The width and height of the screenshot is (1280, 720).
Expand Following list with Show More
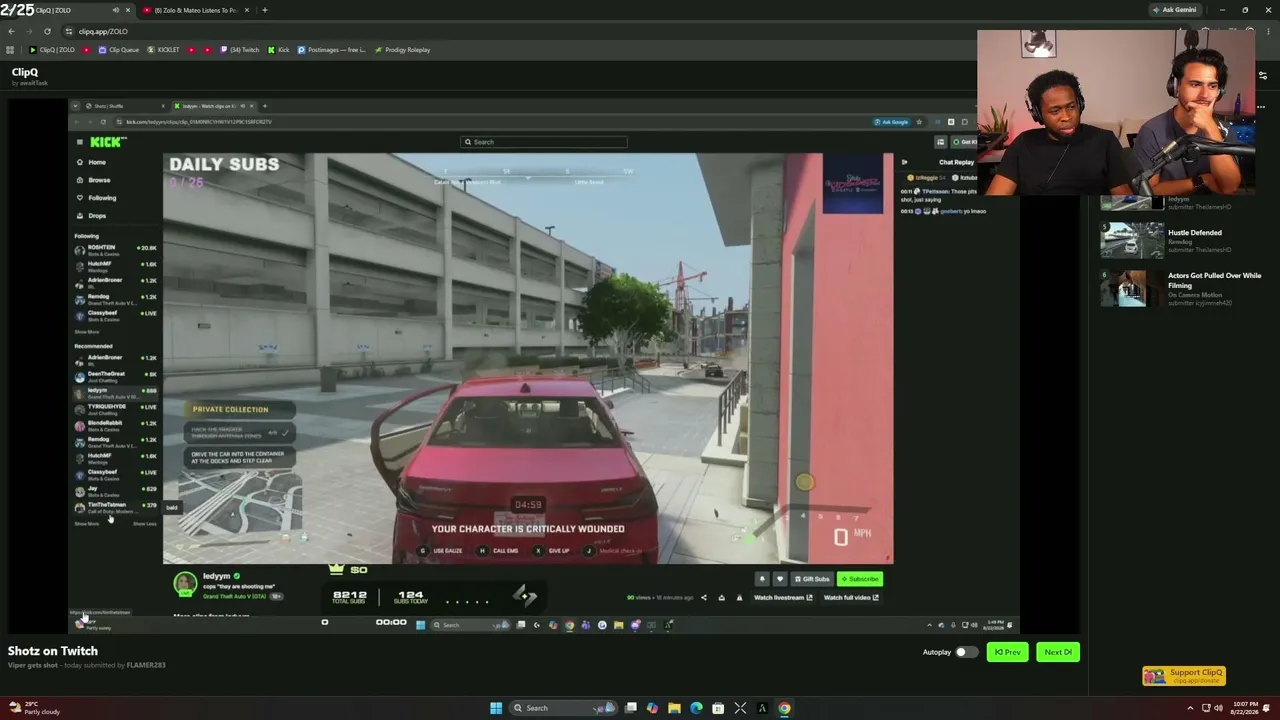pos(87,332)
